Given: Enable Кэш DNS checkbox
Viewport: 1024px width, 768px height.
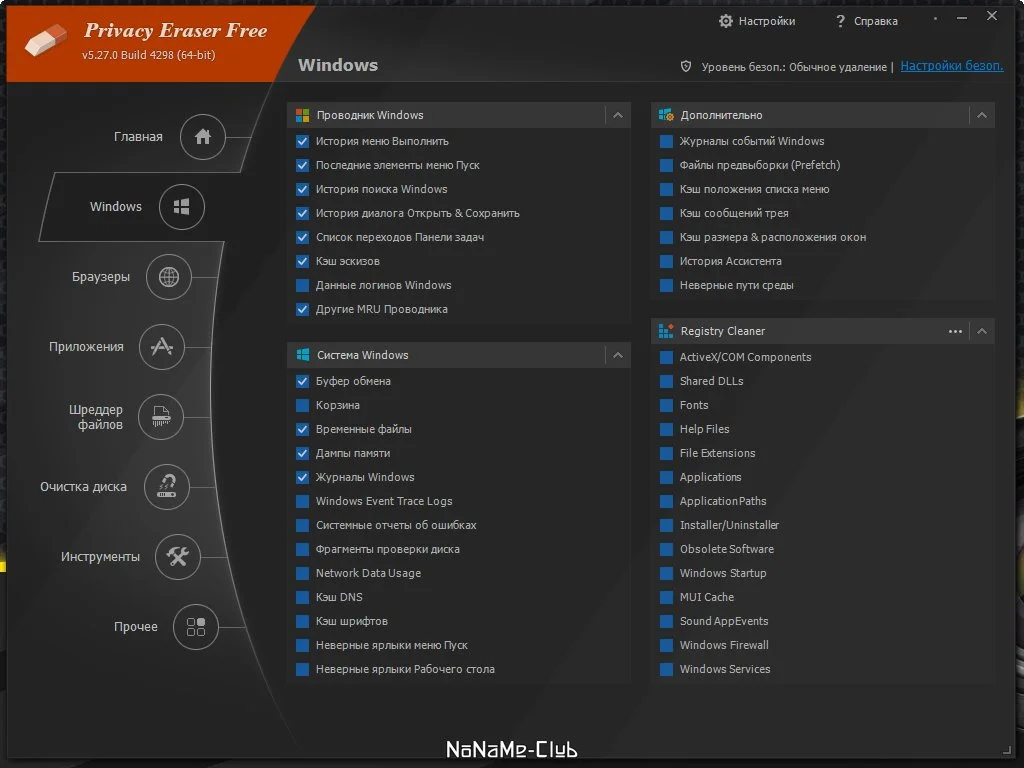Looking at the screenshot, I should [x=302, y=598].
